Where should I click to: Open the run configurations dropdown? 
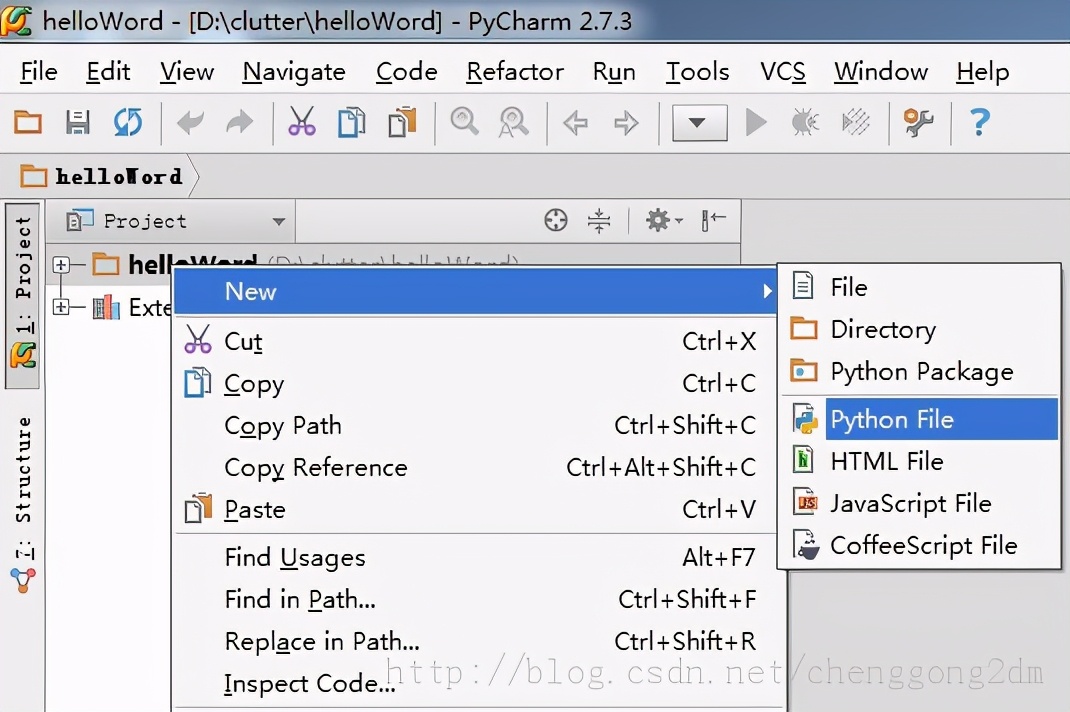pyautogui.click(x=699, y=121)
